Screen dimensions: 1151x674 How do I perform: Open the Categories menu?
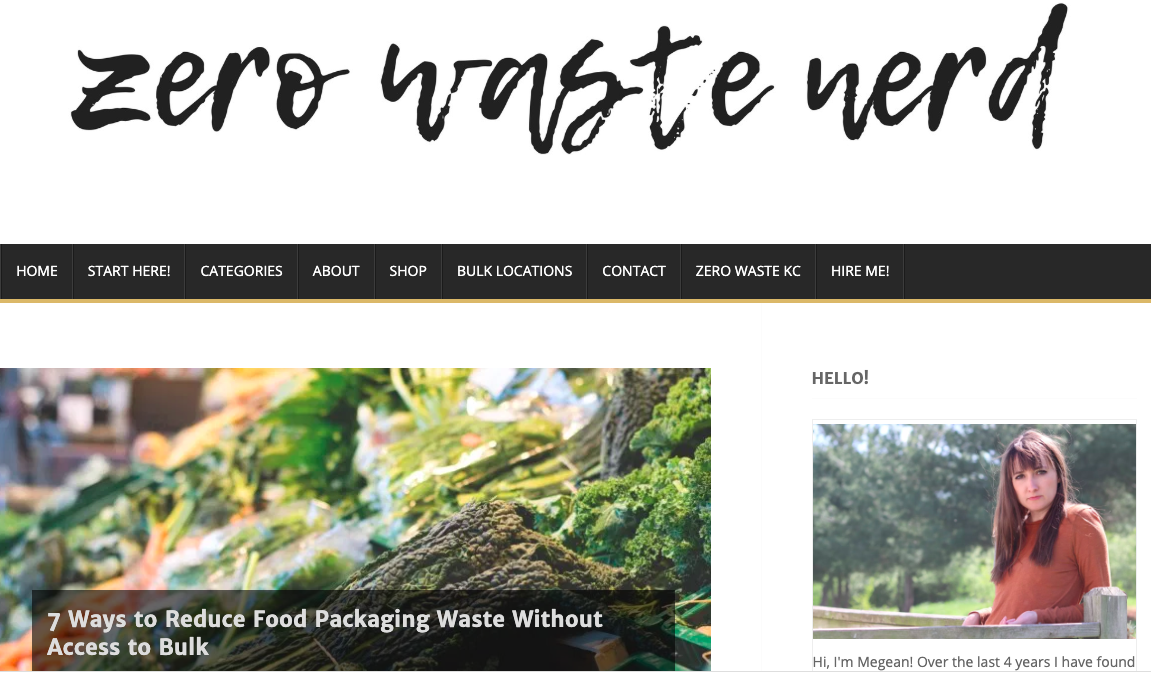[241, 271]
